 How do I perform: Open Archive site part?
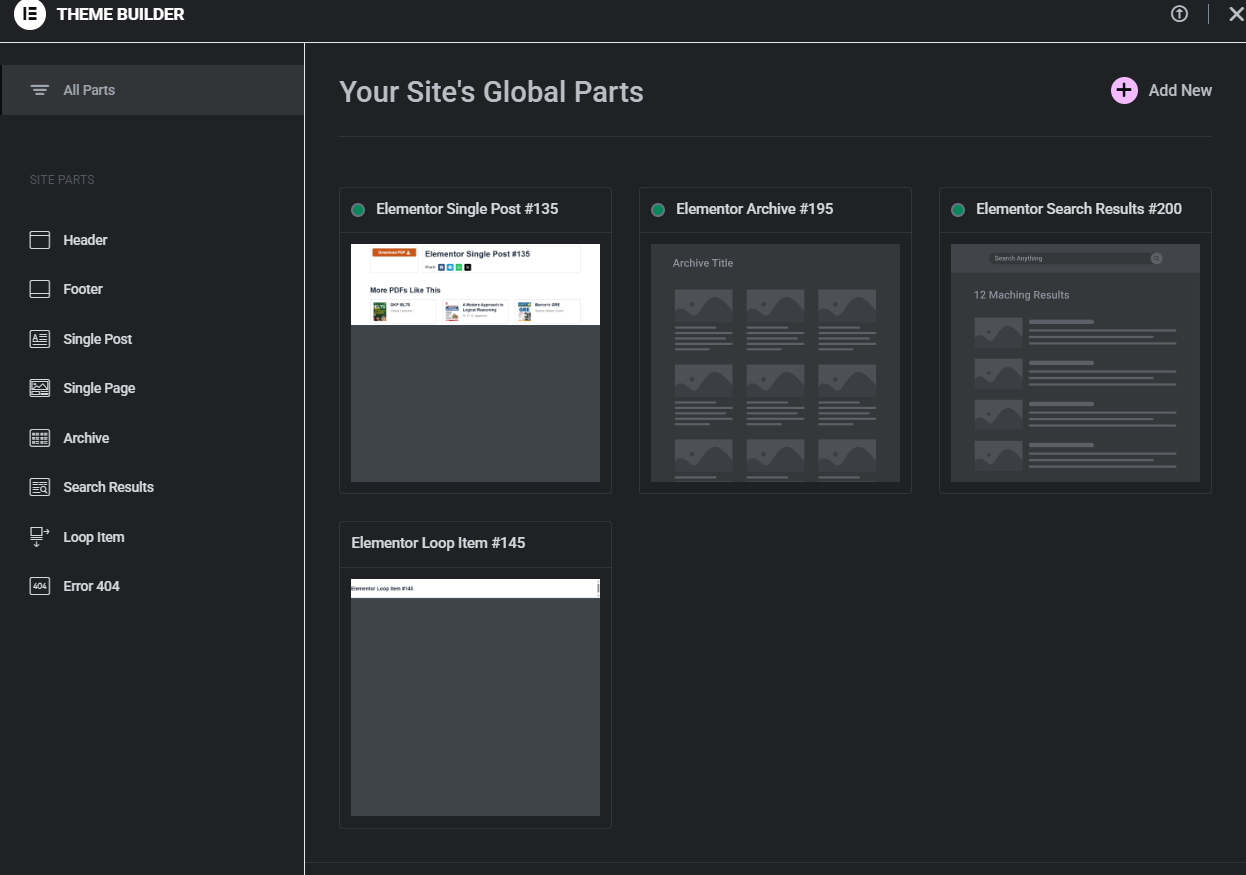86,438
